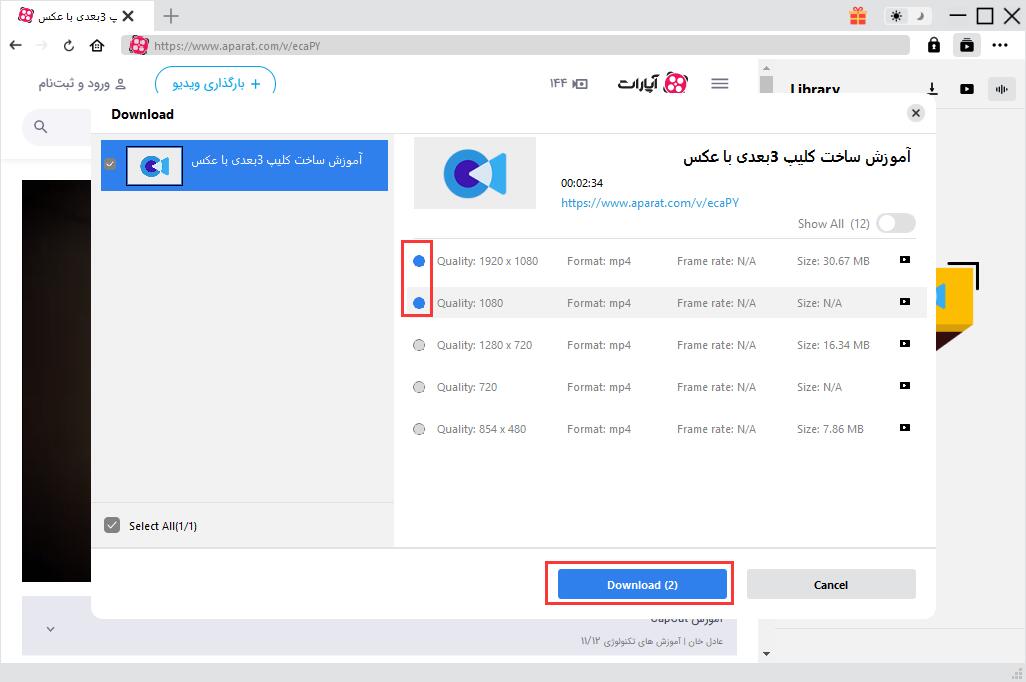Click the Download (2) button
The width and height of the screenshot is (1026, 682).
tap(642, 585)
